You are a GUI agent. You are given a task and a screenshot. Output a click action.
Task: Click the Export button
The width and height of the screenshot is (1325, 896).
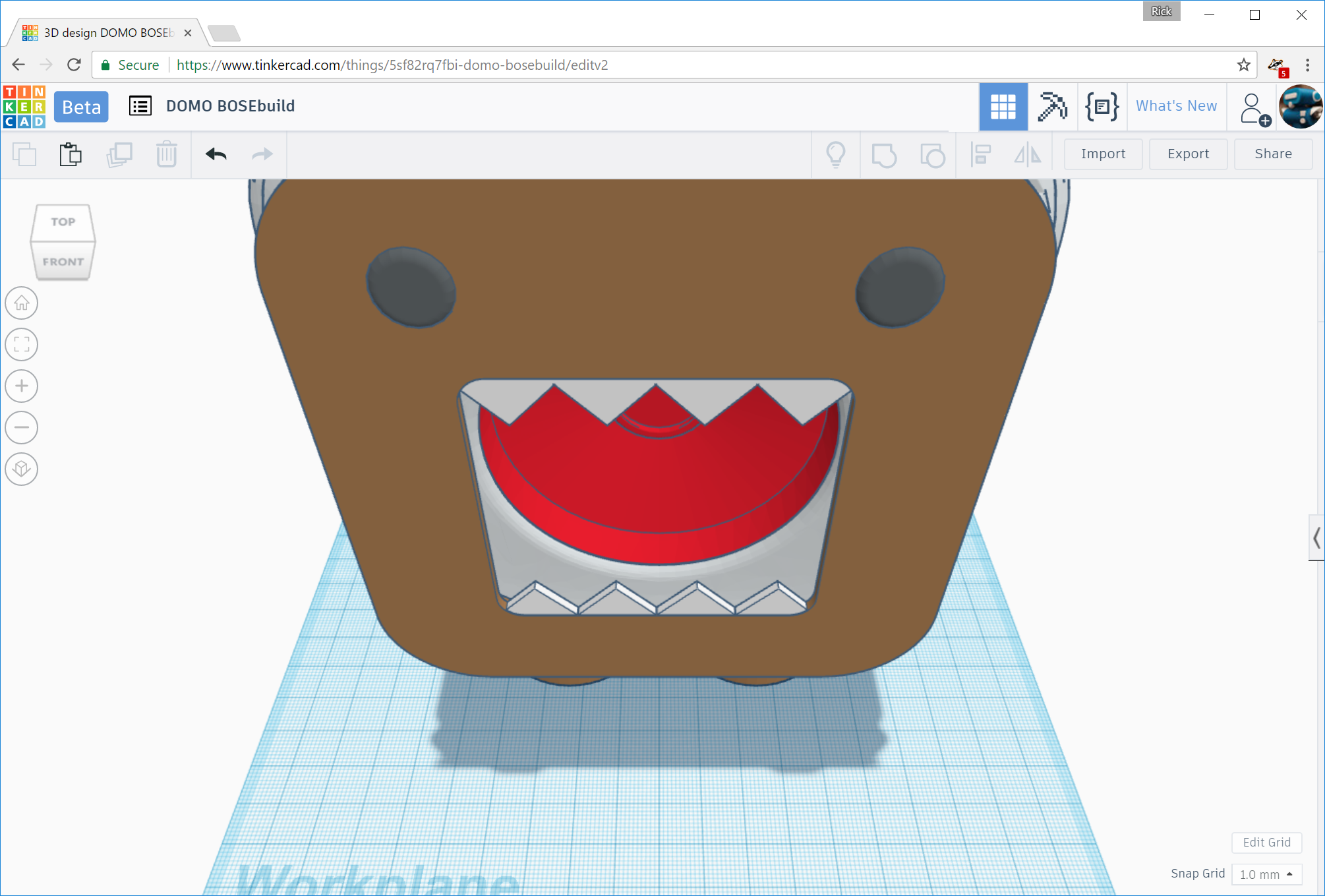coord(1188,154)
